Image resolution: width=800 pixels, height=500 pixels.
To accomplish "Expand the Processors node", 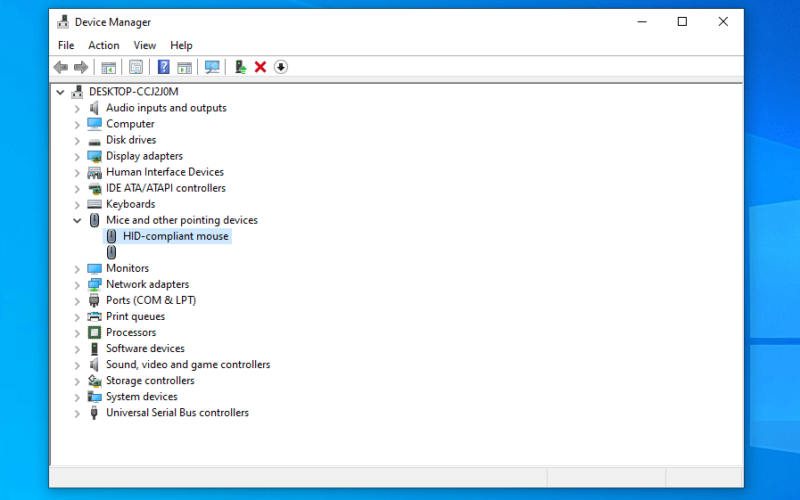I will coord(77,333).
